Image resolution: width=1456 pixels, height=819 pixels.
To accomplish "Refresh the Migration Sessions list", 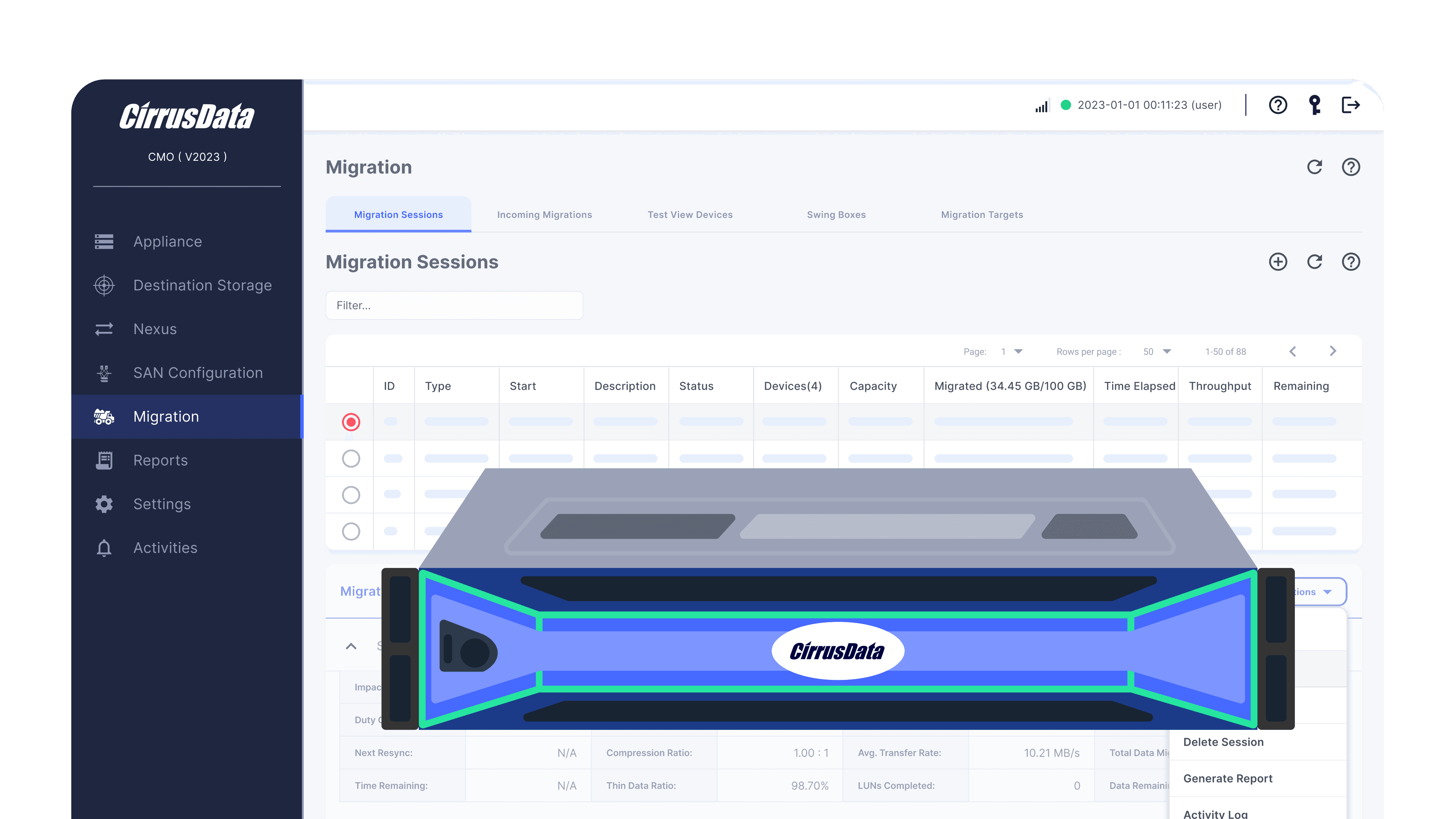I will click(x=1315, y=262).
